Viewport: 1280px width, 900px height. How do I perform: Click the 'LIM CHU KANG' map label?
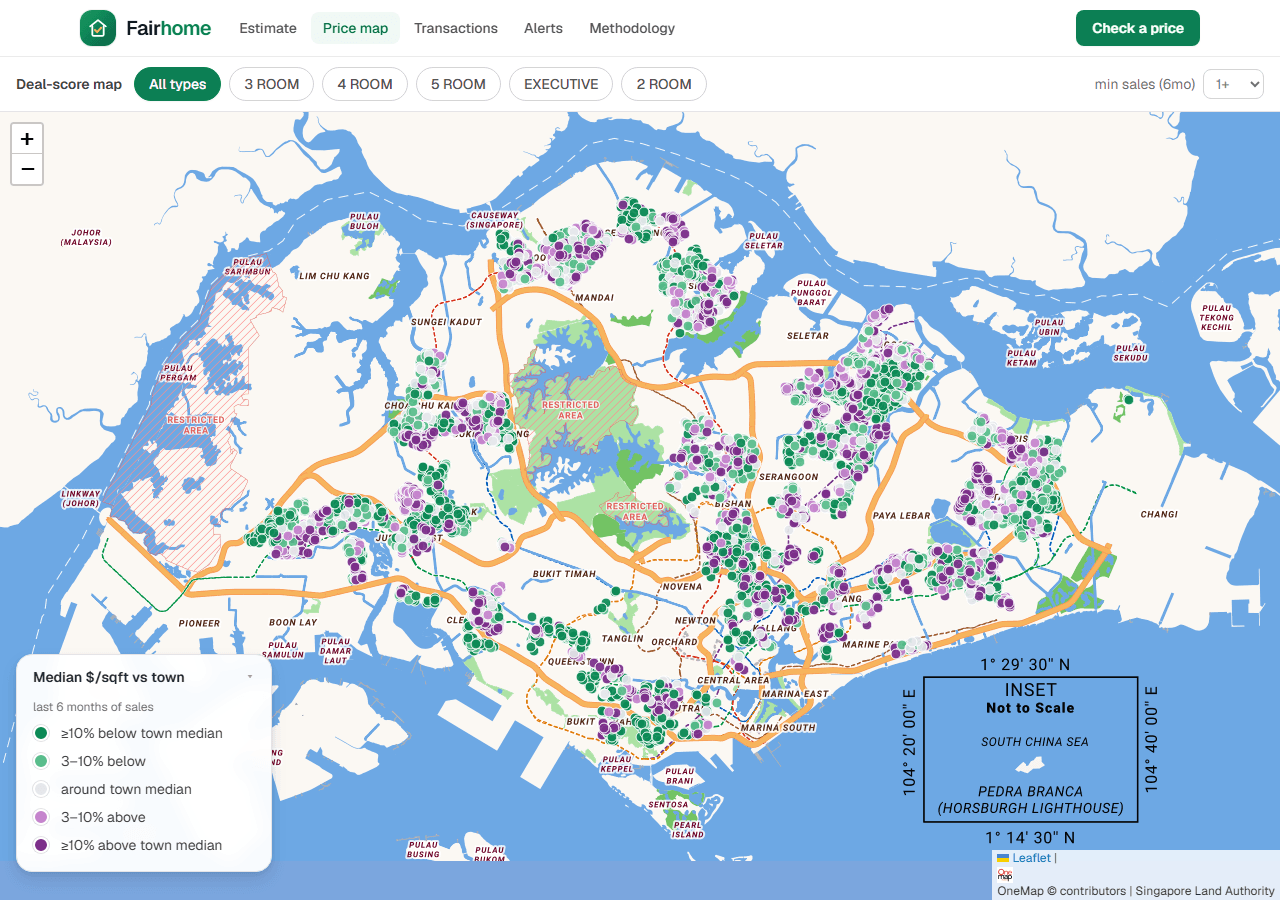[334, 276]
